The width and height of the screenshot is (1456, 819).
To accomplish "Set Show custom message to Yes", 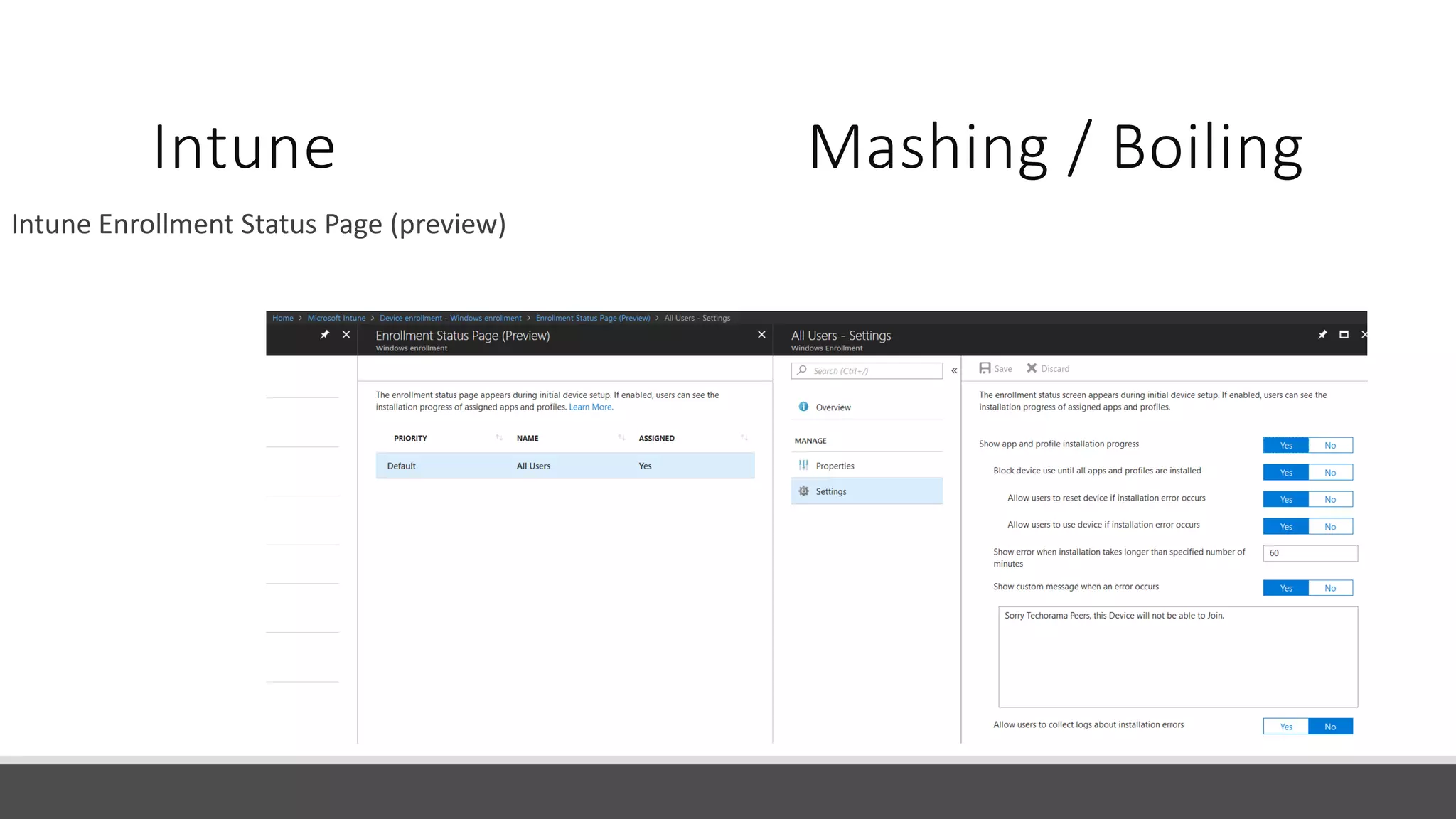I will [1285, 587].
